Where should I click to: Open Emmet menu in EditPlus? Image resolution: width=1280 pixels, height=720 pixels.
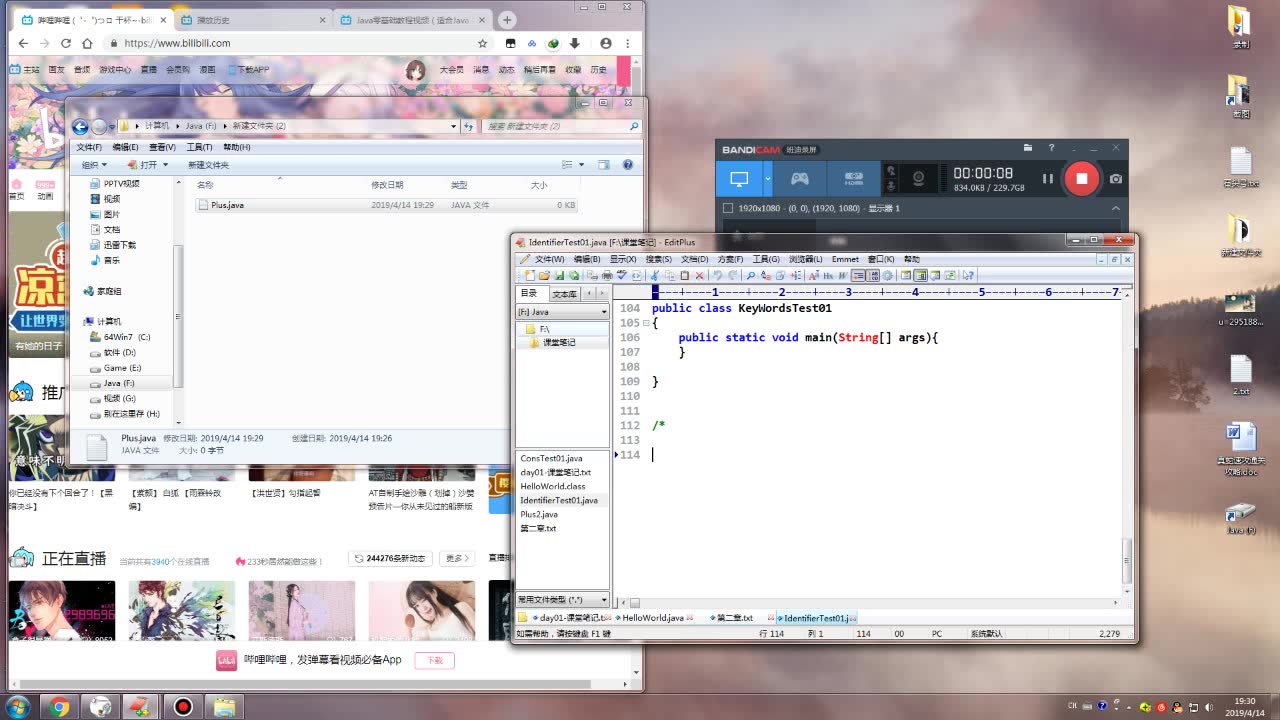[845, 259]
